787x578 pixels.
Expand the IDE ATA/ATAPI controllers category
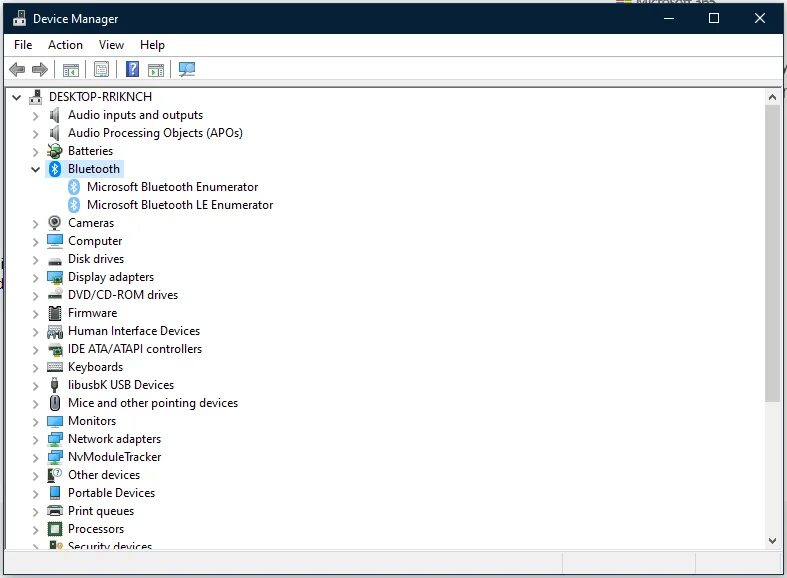[x=35, y=350]
